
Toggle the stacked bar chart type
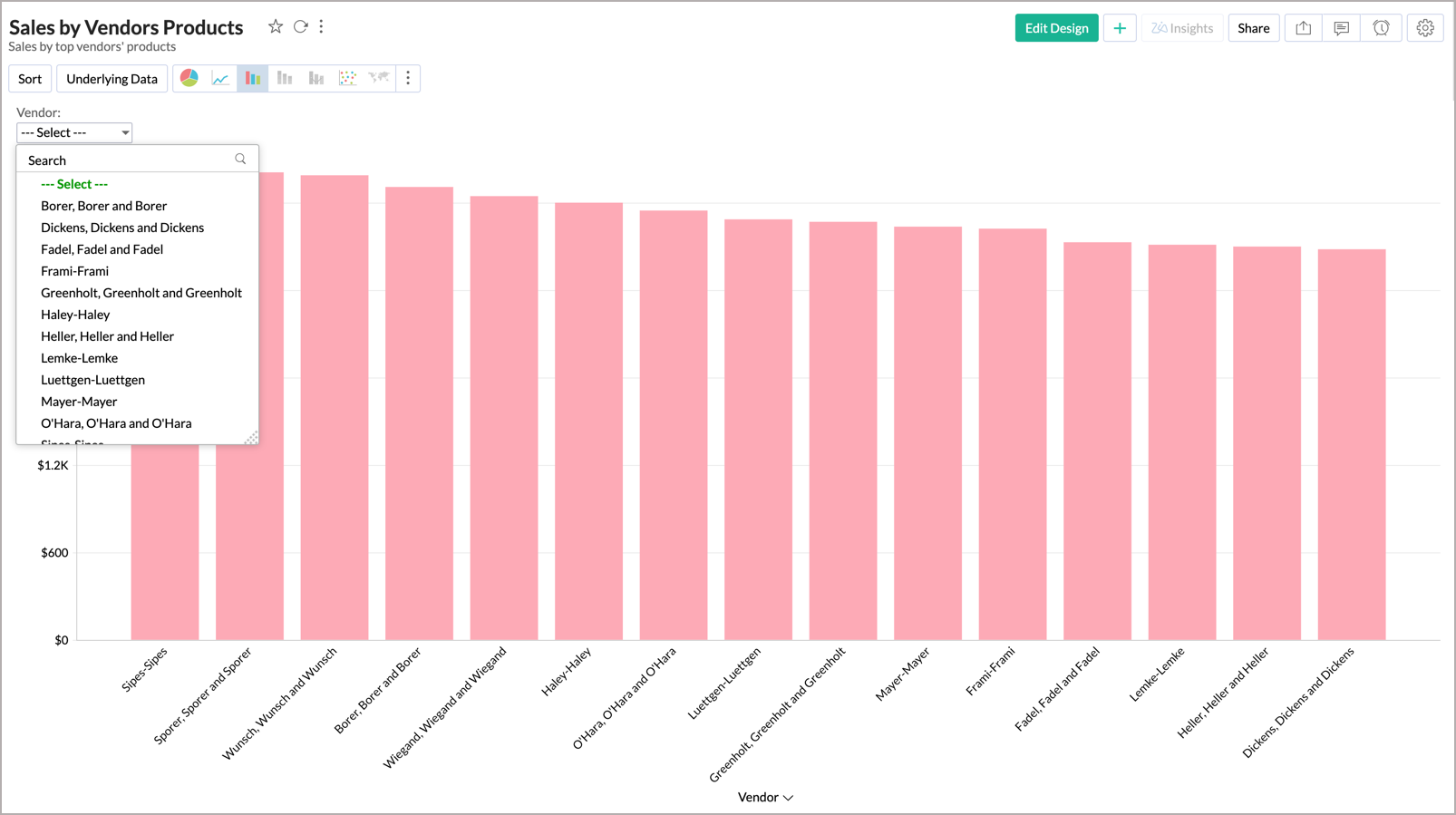pos(284,78)
